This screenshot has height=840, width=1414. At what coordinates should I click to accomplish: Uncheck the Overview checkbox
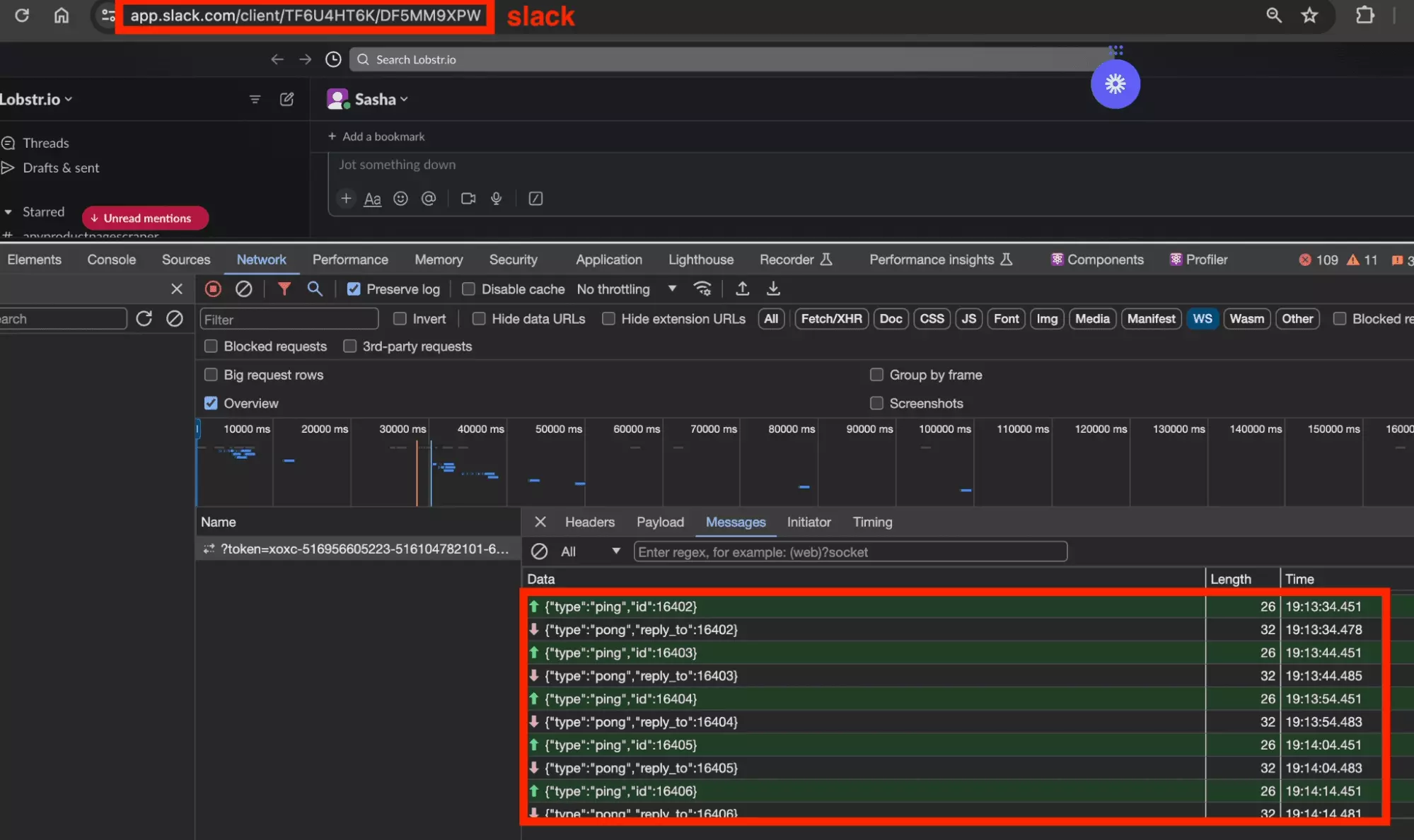pos(211,403)
